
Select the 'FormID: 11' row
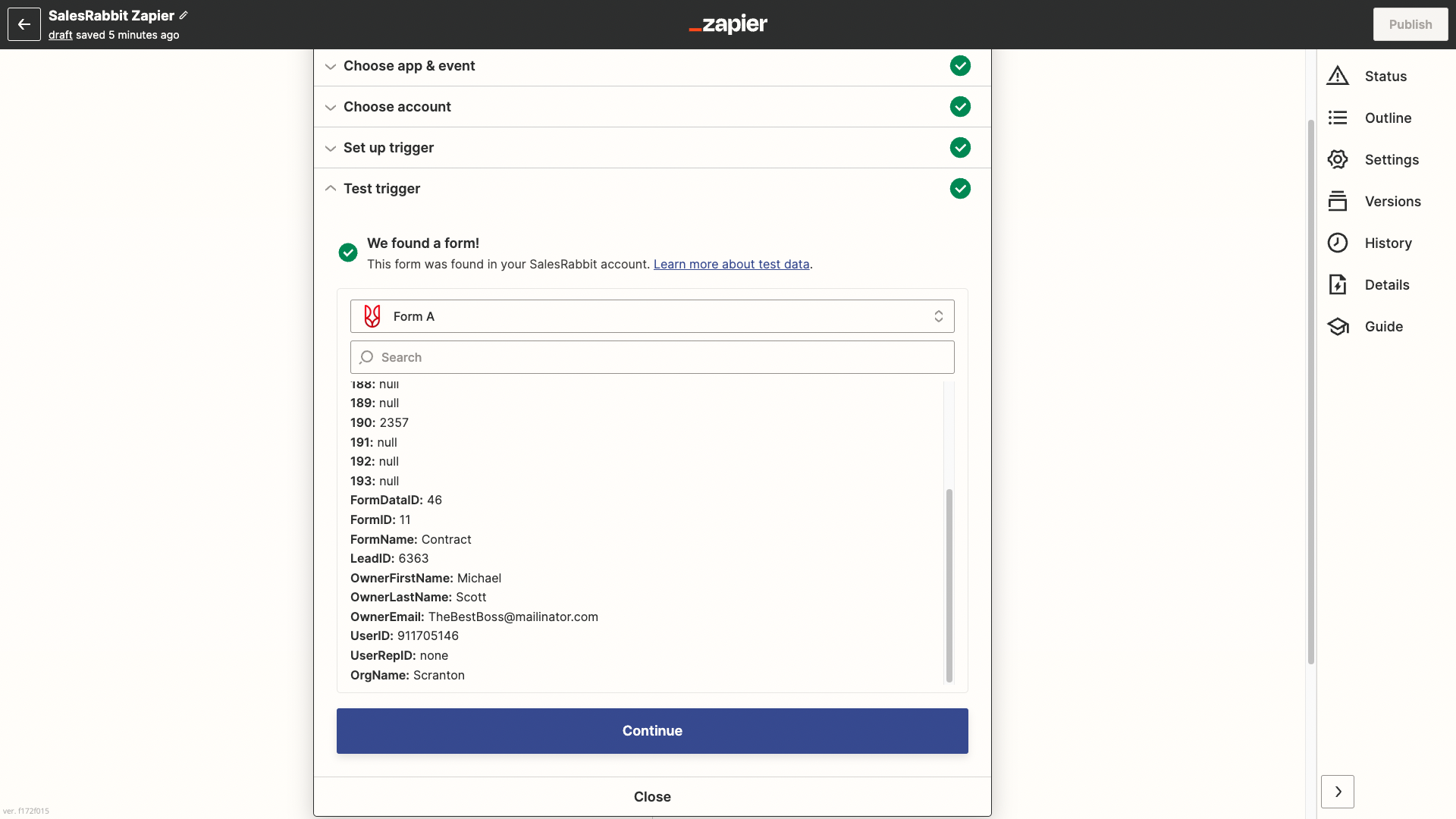(380, 519)
